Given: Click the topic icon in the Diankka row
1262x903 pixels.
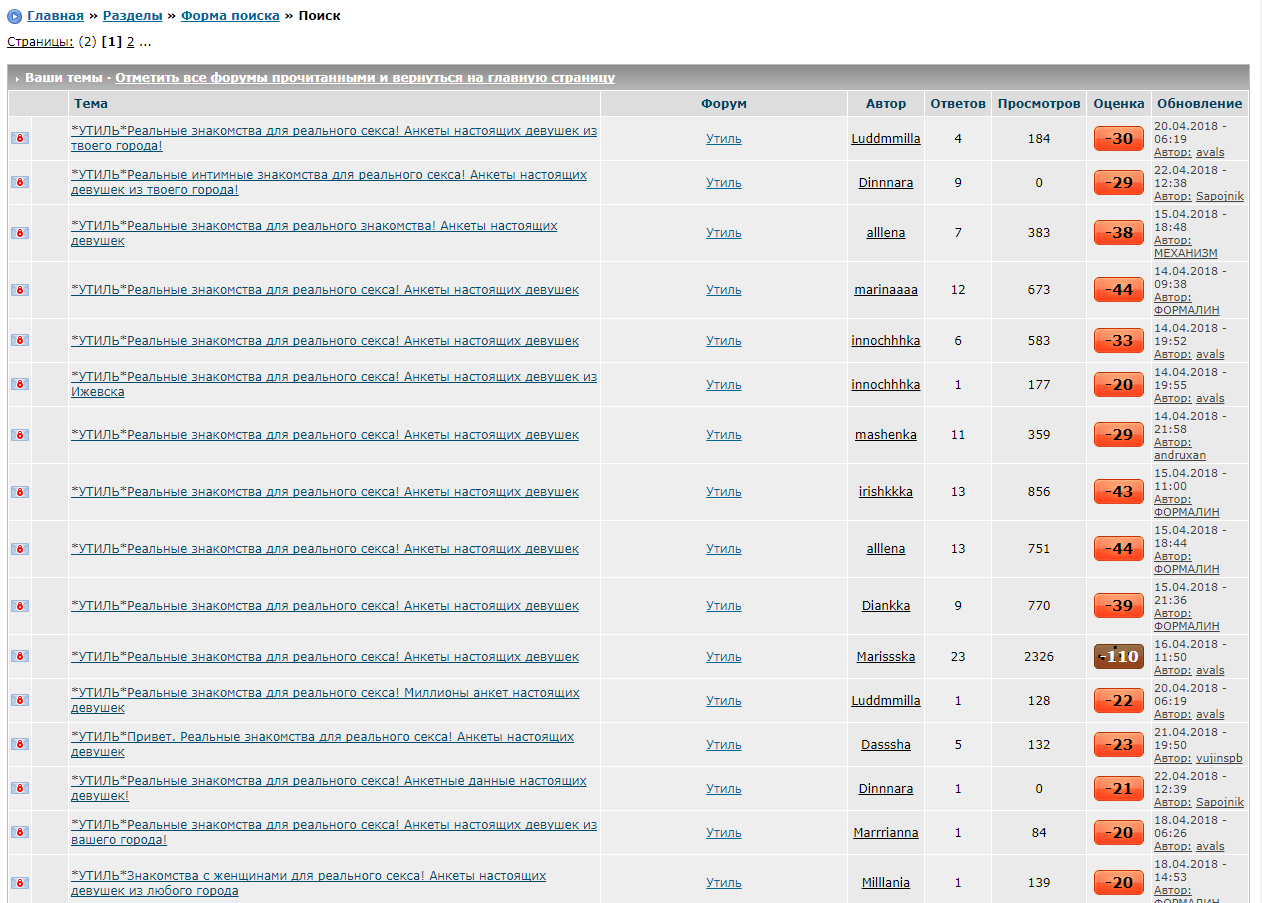Looking at the screenshot, I should tap(20, 605).
